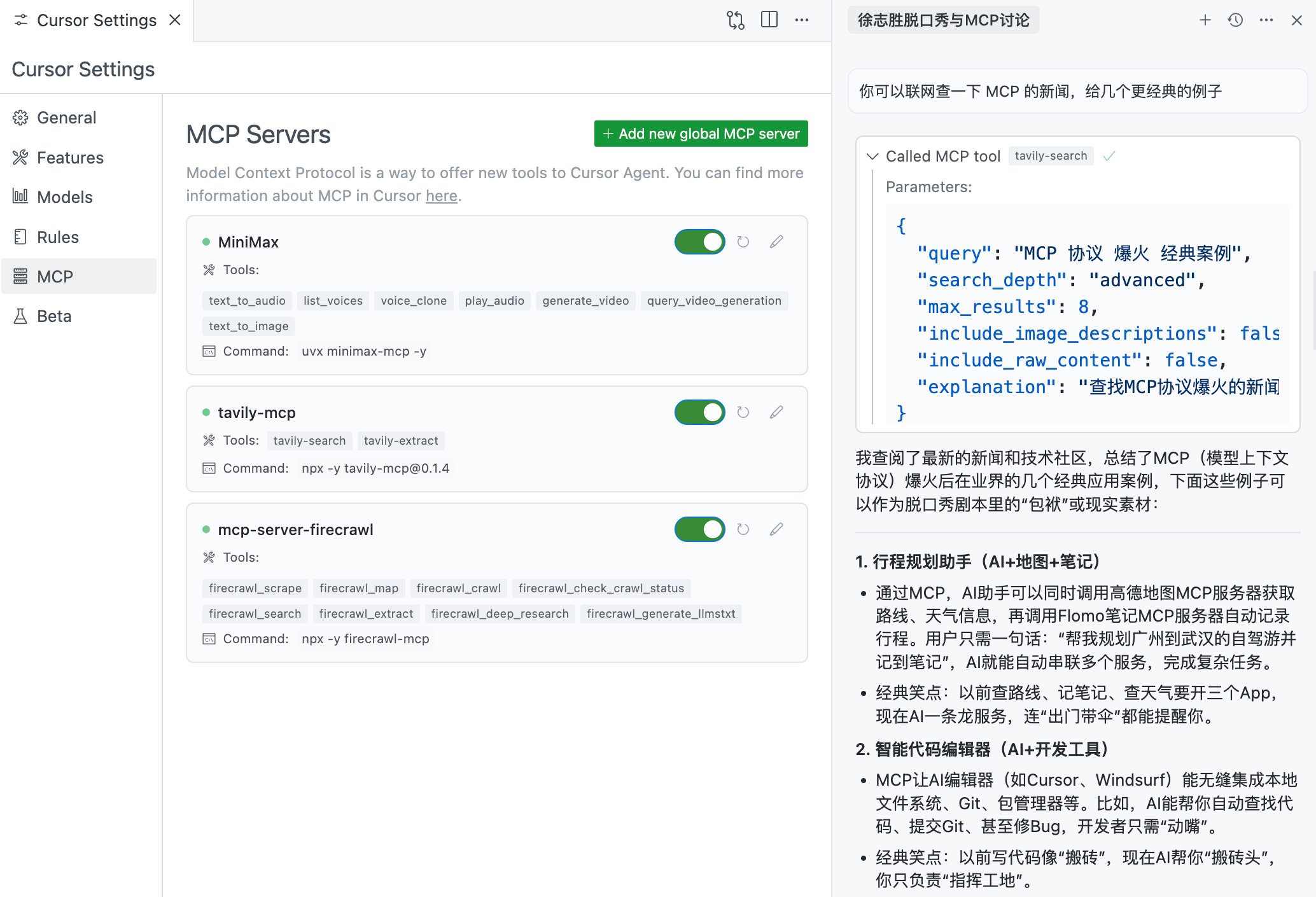Disable the MiniMax server toggle
The height and width of the screenshot is (897, 1316).
(x=699, y=242)
